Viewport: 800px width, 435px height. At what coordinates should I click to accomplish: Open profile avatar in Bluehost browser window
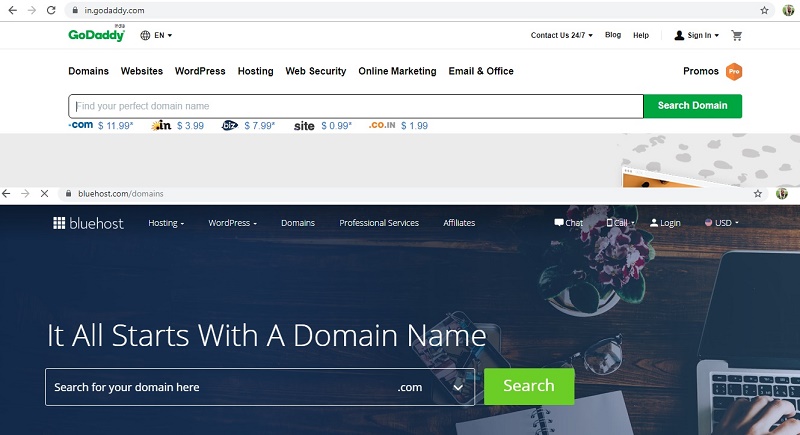click(x=782, y=194)
